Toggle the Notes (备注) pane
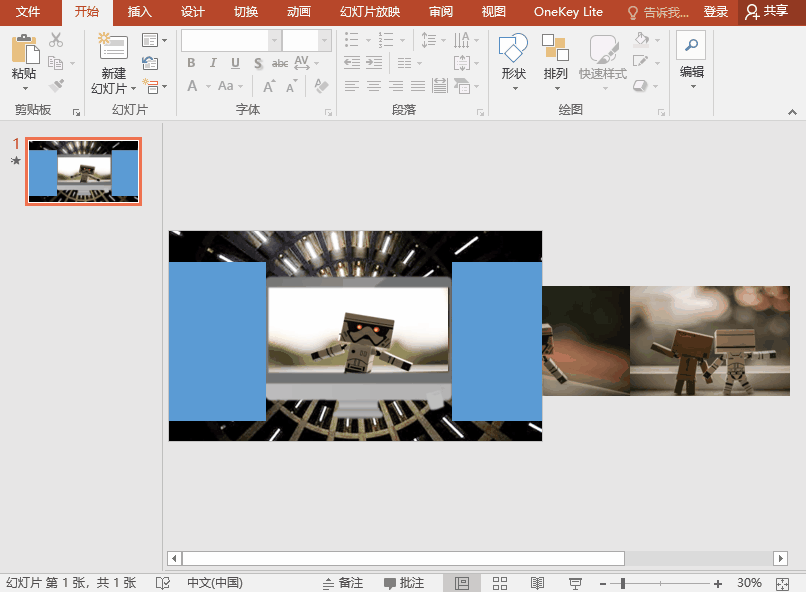806x592 pixels. [342, 583]
